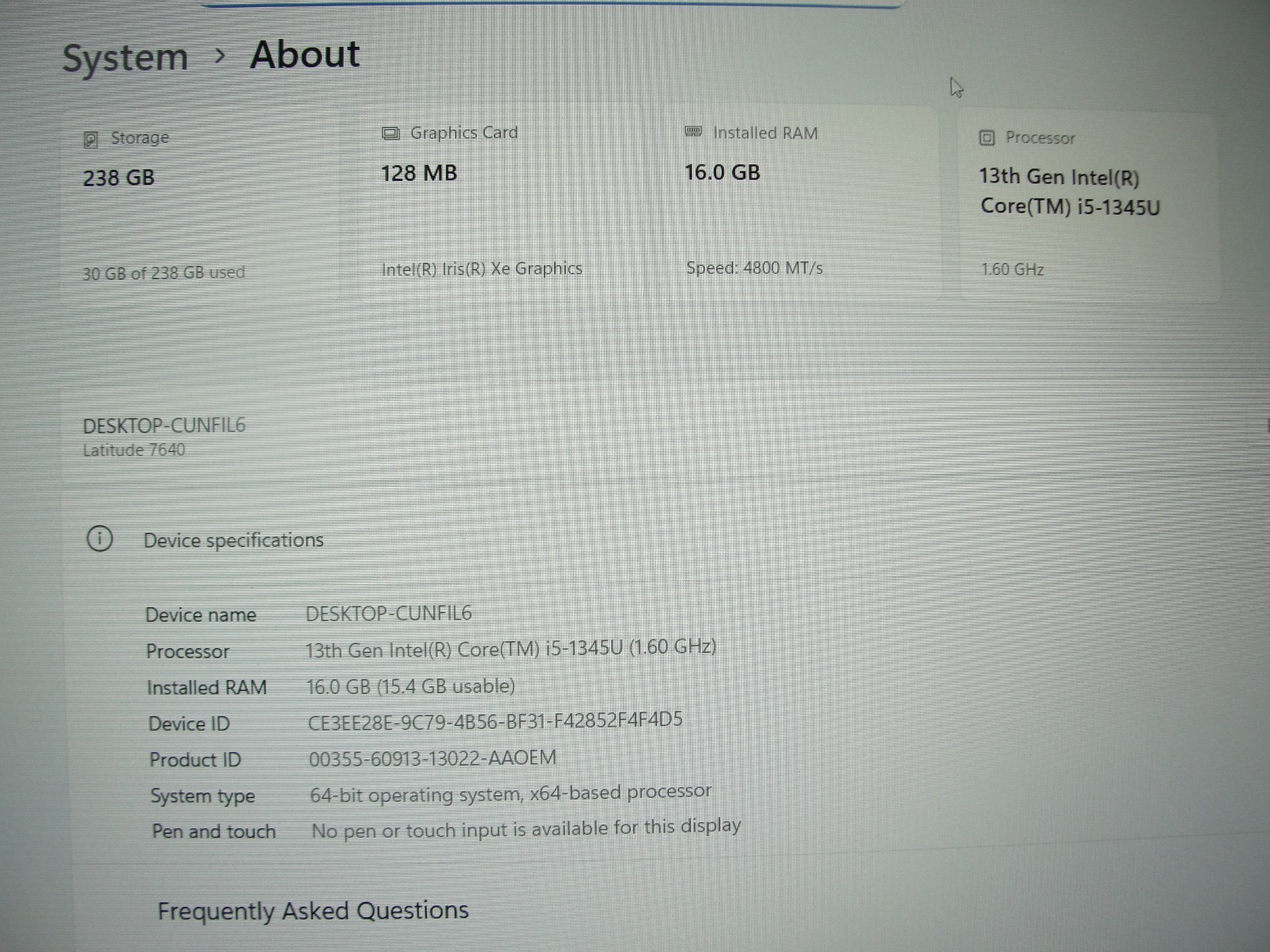Open the Installed RAM 16.0 GB card
The image size is (1270, 952).
pos(802,202)
